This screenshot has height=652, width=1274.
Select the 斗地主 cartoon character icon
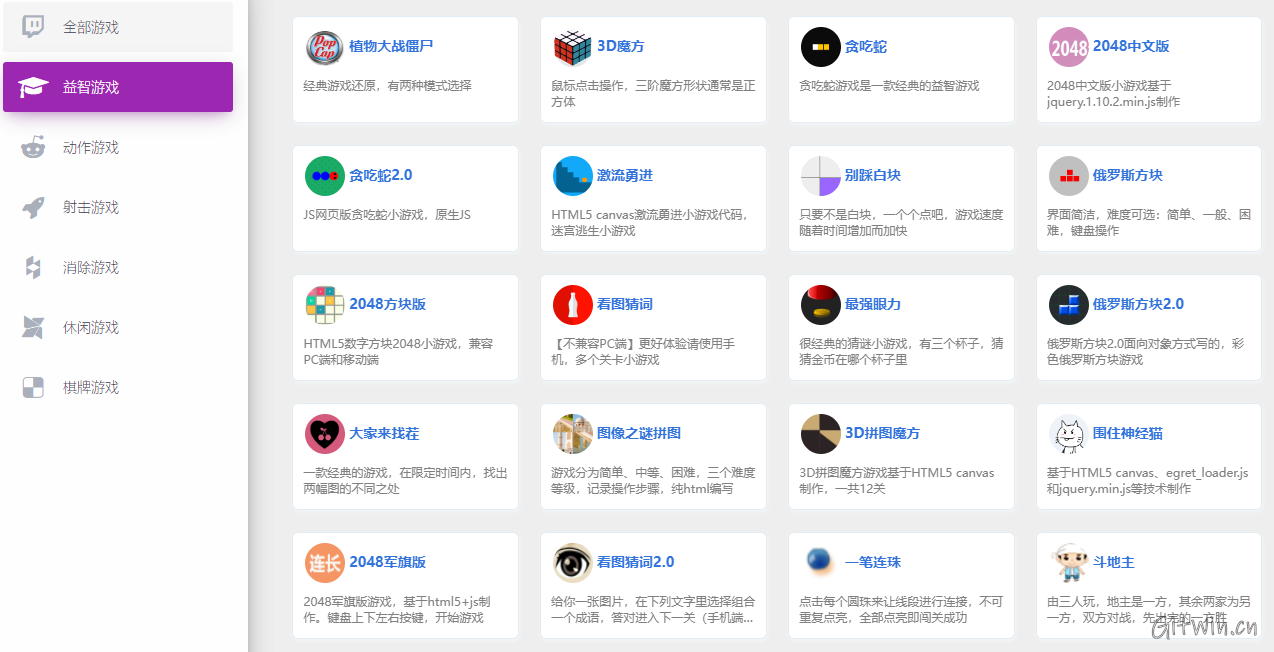pyautogui.click(x=1068, y=563)
